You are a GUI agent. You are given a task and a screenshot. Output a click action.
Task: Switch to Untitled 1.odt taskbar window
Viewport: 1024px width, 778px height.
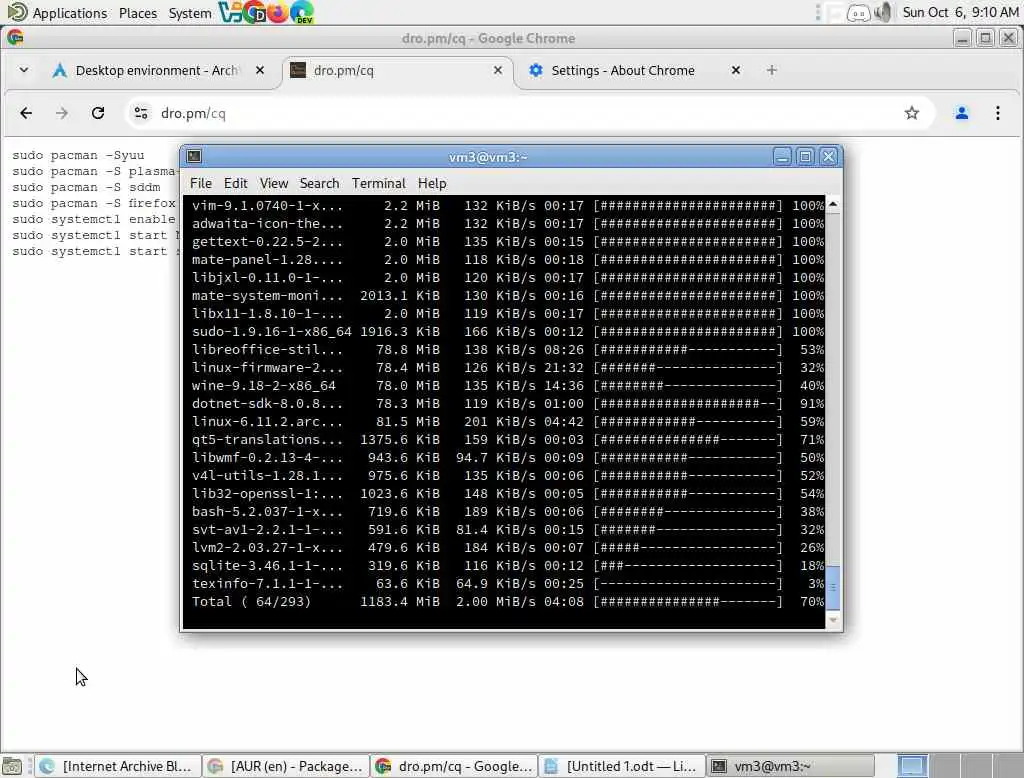(x=622, y=766)
